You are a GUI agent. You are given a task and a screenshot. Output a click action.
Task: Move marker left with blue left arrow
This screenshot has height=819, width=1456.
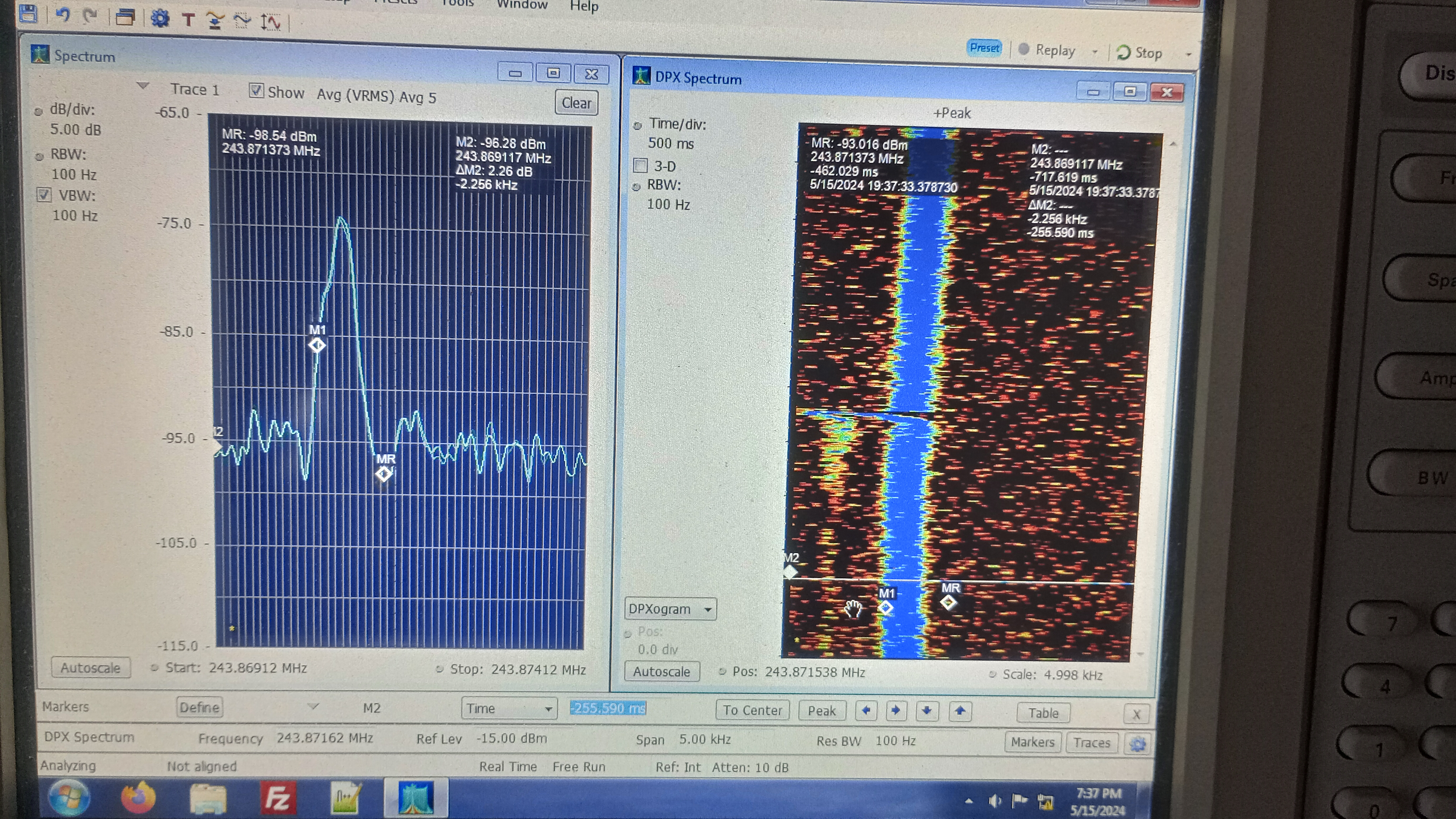866,710
